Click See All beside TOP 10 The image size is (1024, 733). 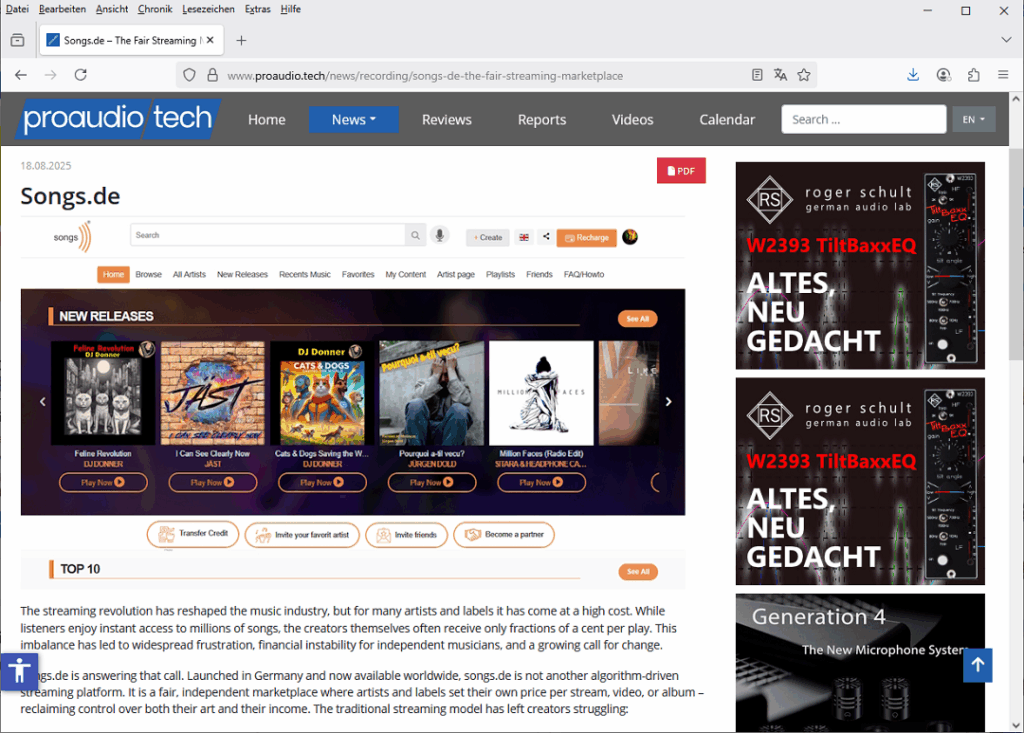(x=638, y=572)
